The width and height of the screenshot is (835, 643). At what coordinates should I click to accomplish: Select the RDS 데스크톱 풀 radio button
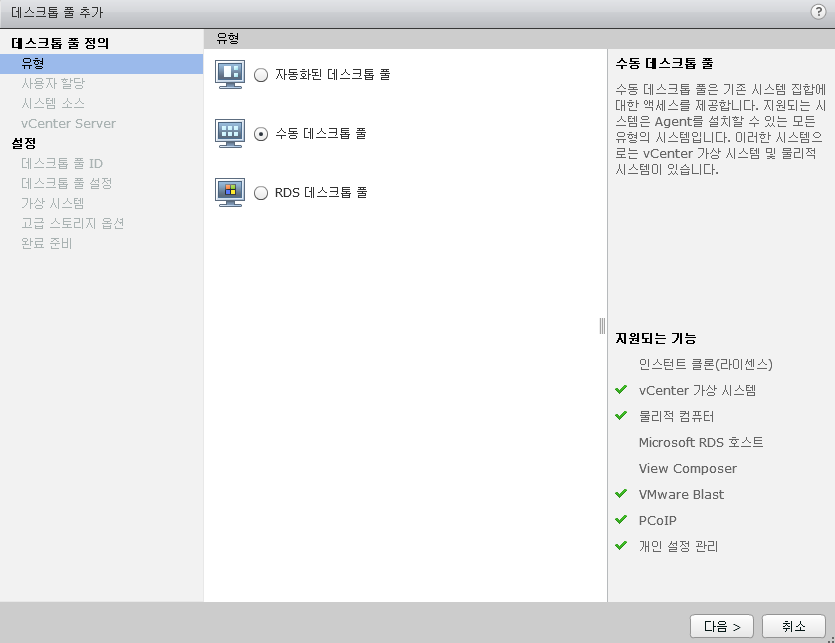[261, 193]
